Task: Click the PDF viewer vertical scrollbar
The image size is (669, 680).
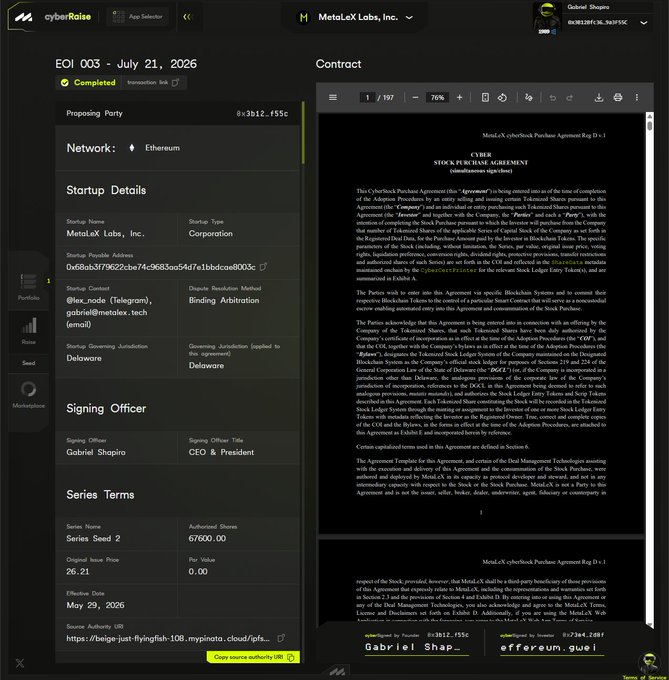Action: (649, 126)
